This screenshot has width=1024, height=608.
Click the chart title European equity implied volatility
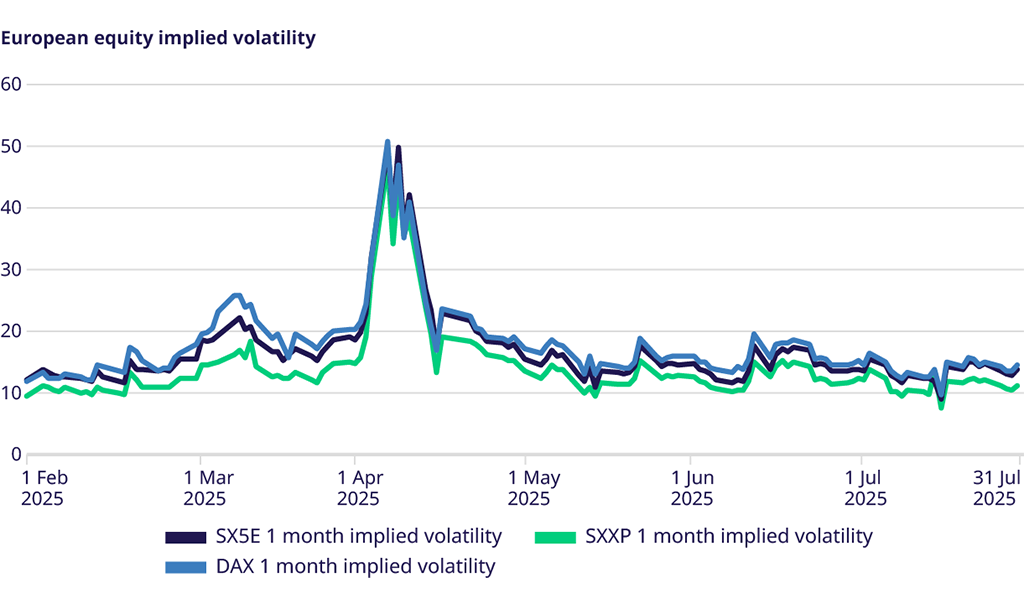158,38
